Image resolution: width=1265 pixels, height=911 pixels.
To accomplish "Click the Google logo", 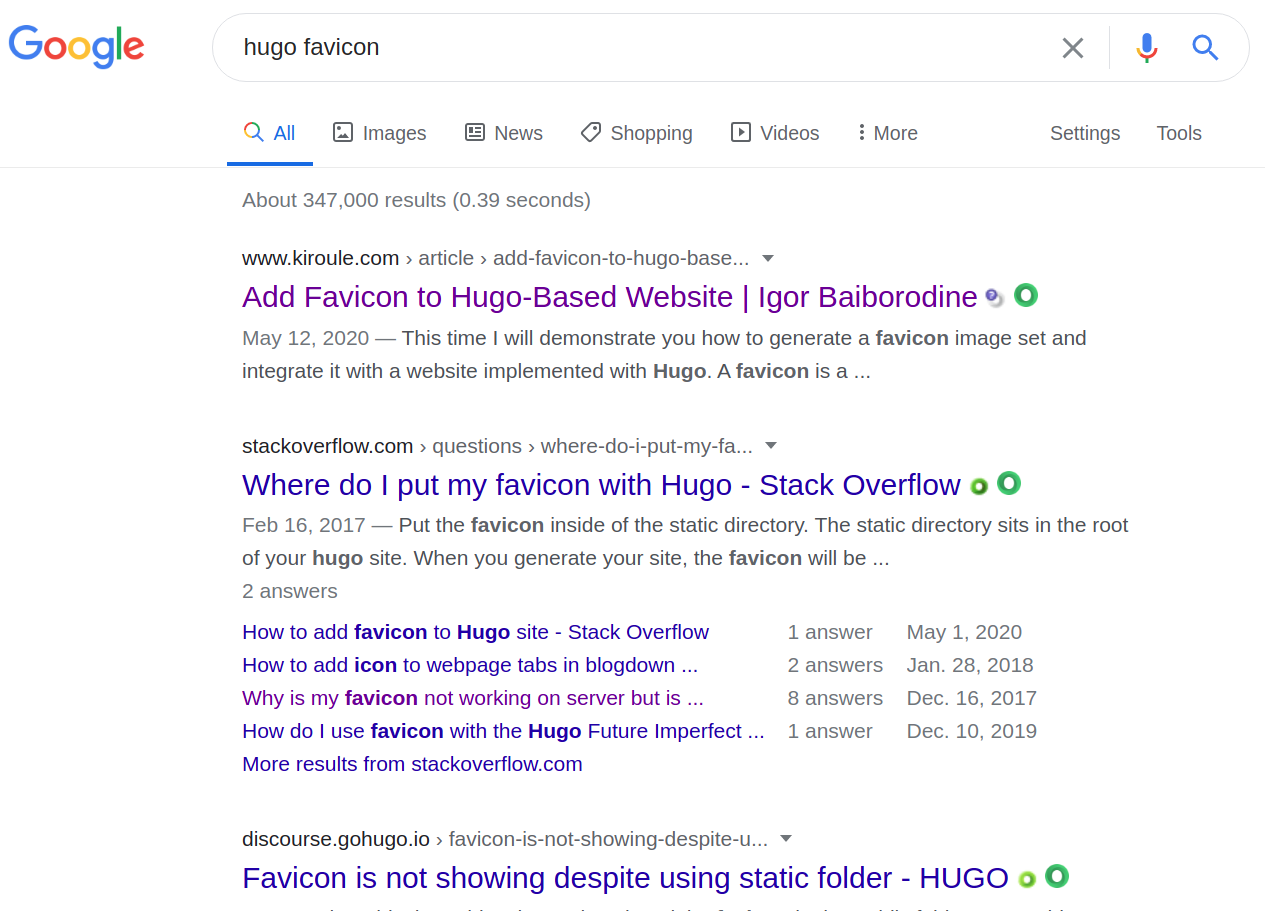I will 77,46.
